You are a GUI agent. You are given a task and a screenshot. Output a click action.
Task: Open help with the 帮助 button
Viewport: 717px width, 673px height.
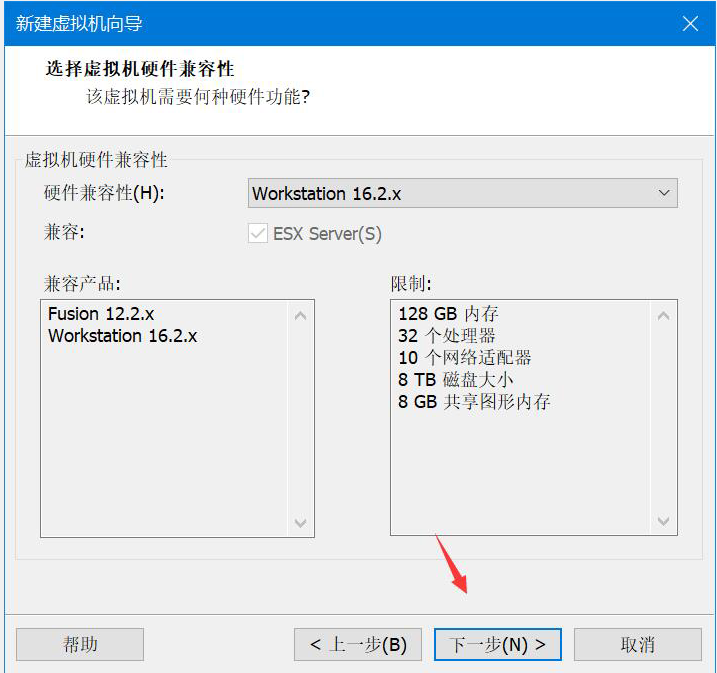point(80,645)
